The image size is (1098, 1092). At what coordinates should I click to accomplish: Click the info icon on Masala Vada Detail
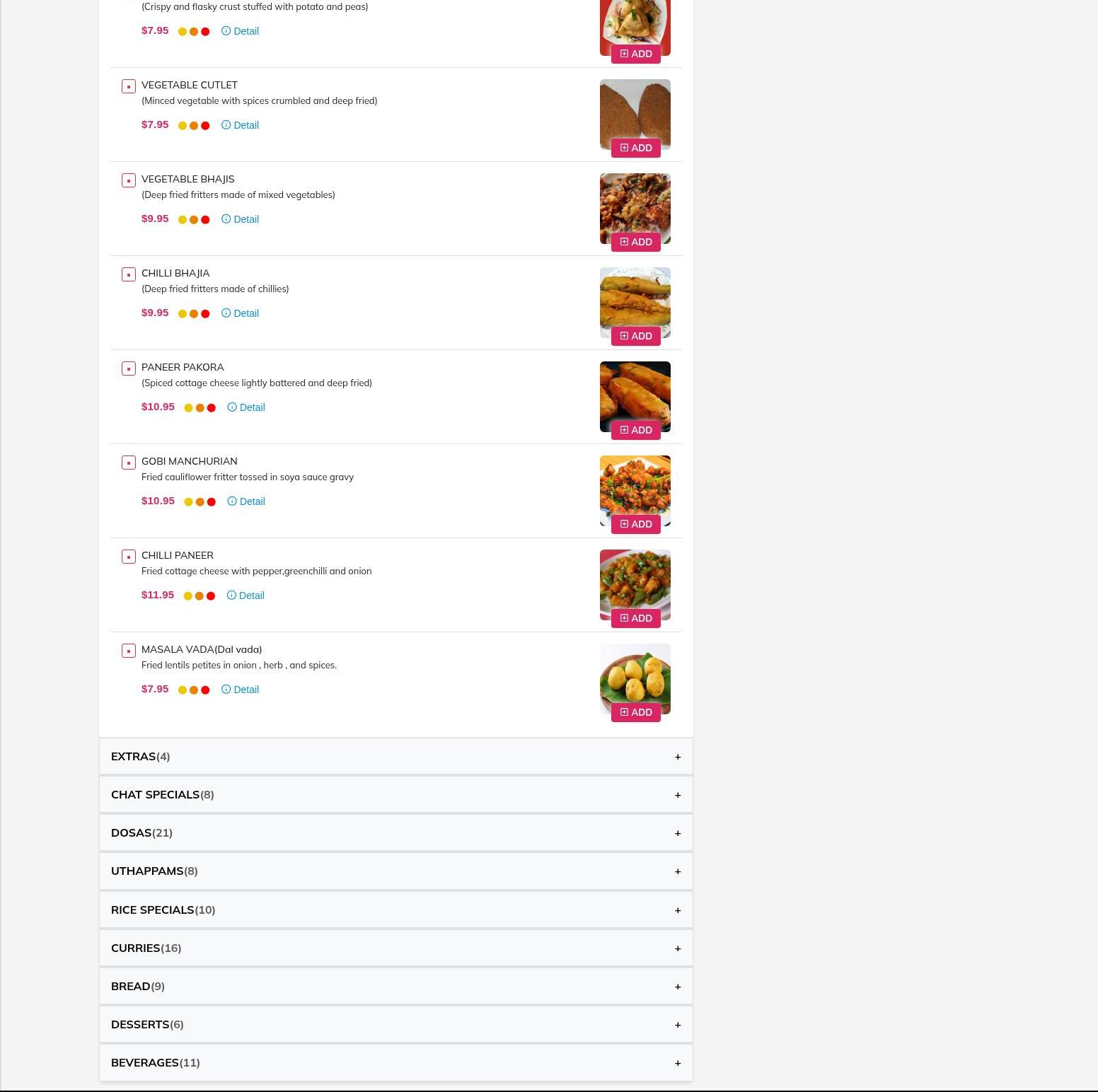click(x=226, y=689)
